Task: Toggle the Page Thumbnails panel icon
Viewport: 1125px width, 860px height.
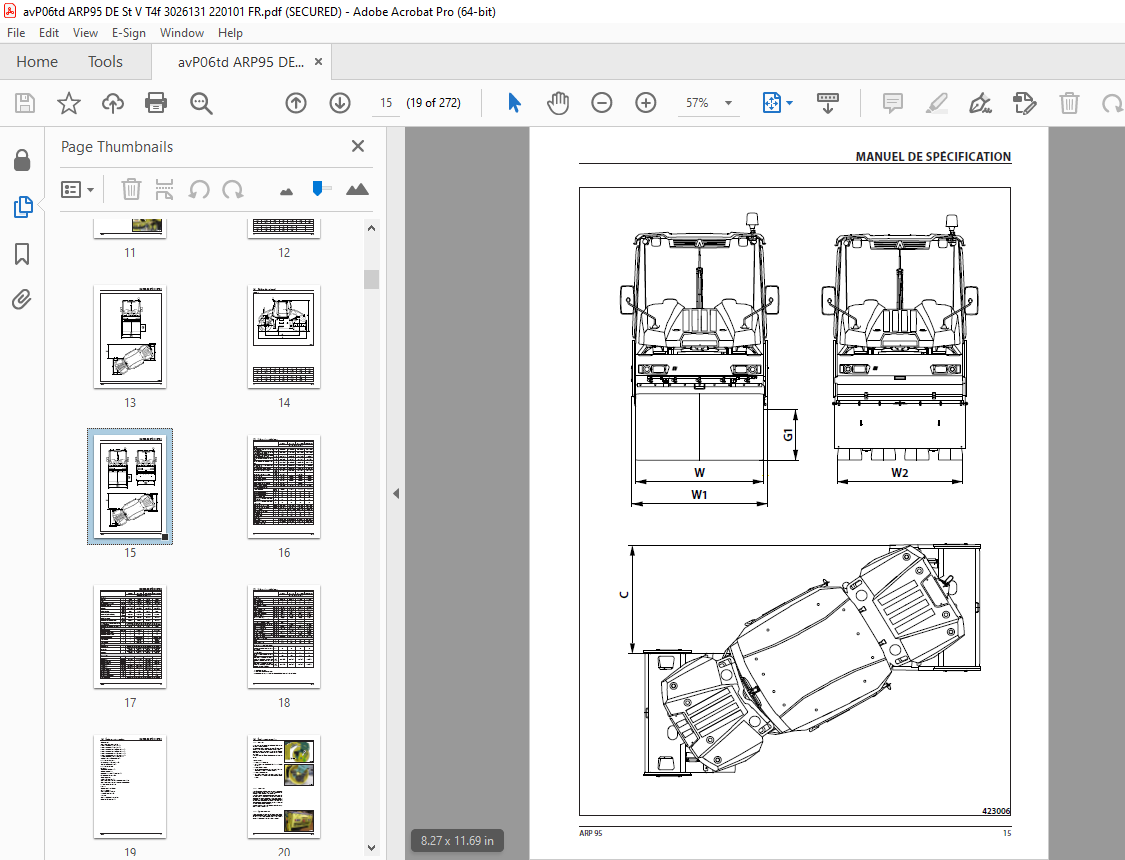Action: [x=23, y=207]
